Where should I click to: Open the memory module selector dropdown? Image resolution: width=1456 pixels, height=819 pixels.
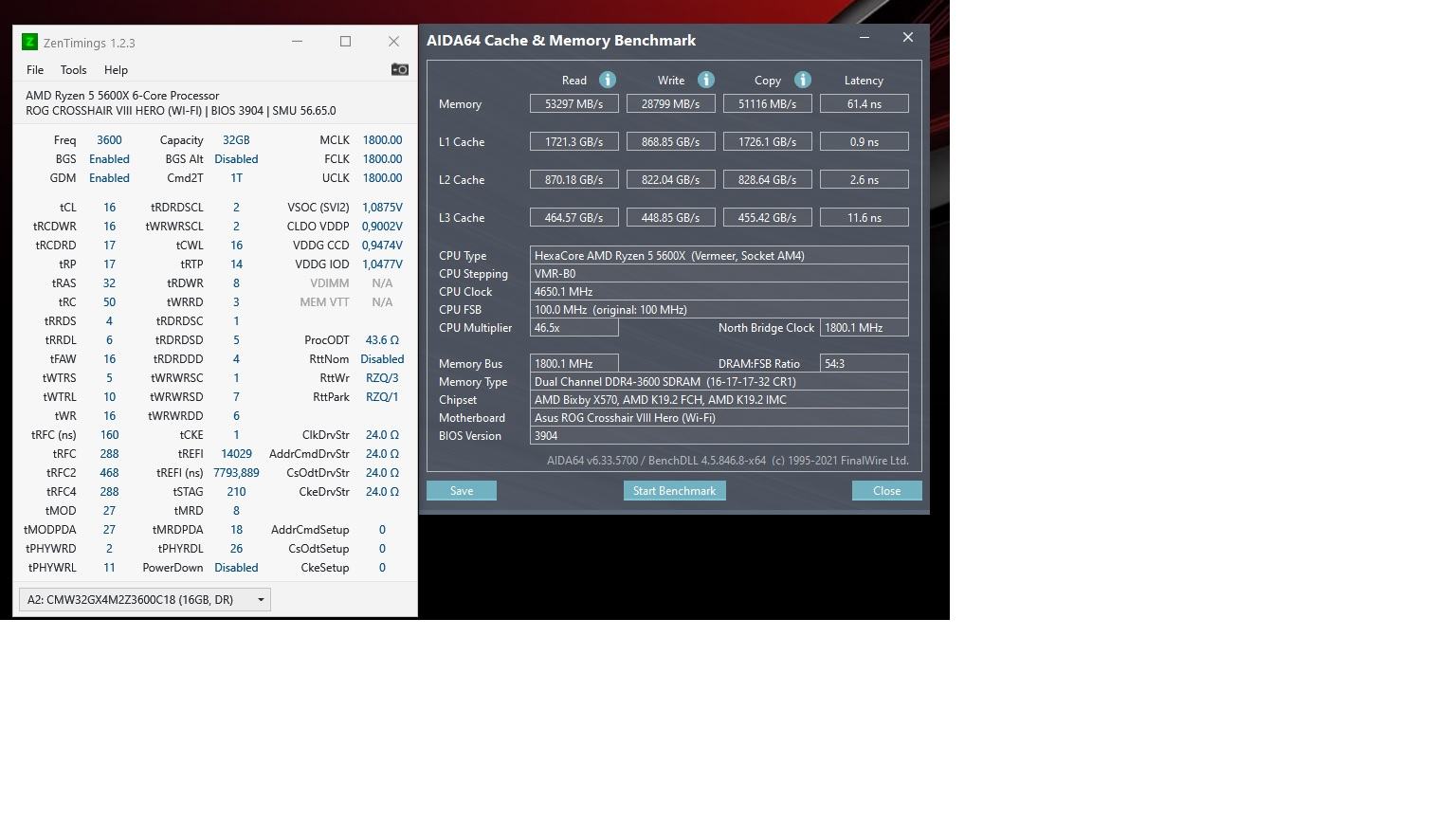145,599
